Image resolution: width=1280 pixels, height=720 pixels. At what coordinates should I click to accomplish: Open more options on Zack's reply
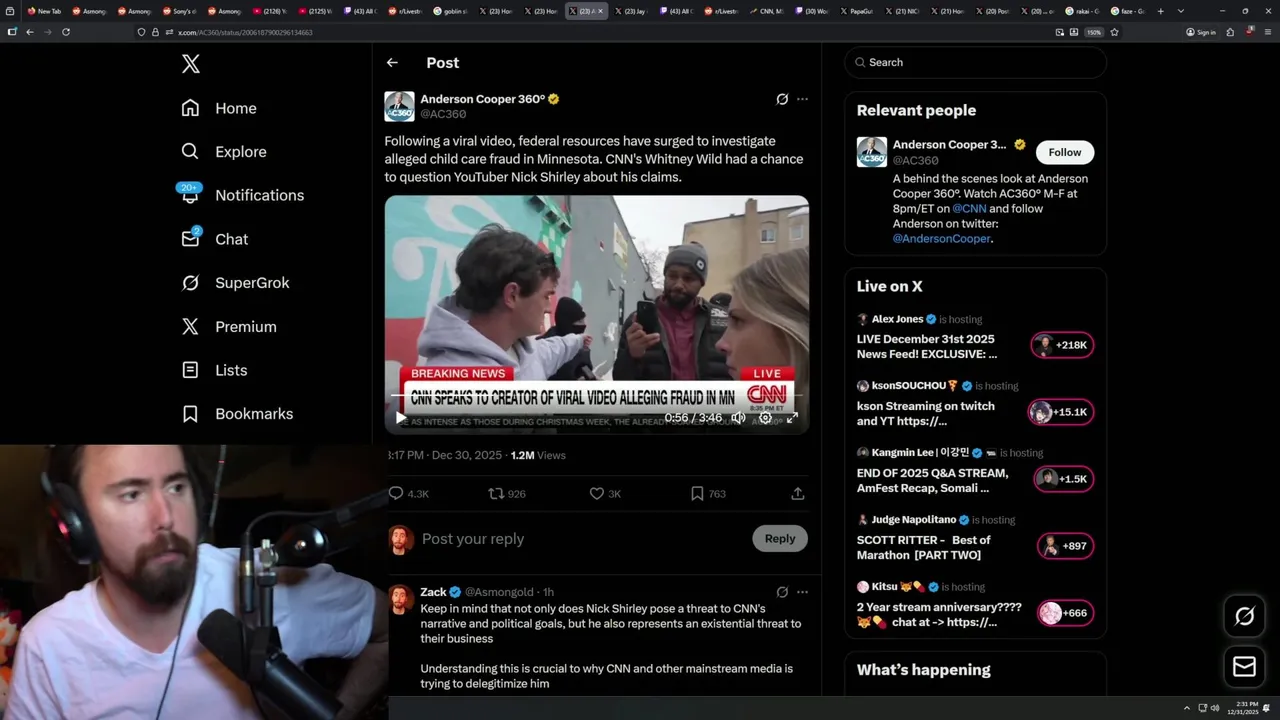802,592
